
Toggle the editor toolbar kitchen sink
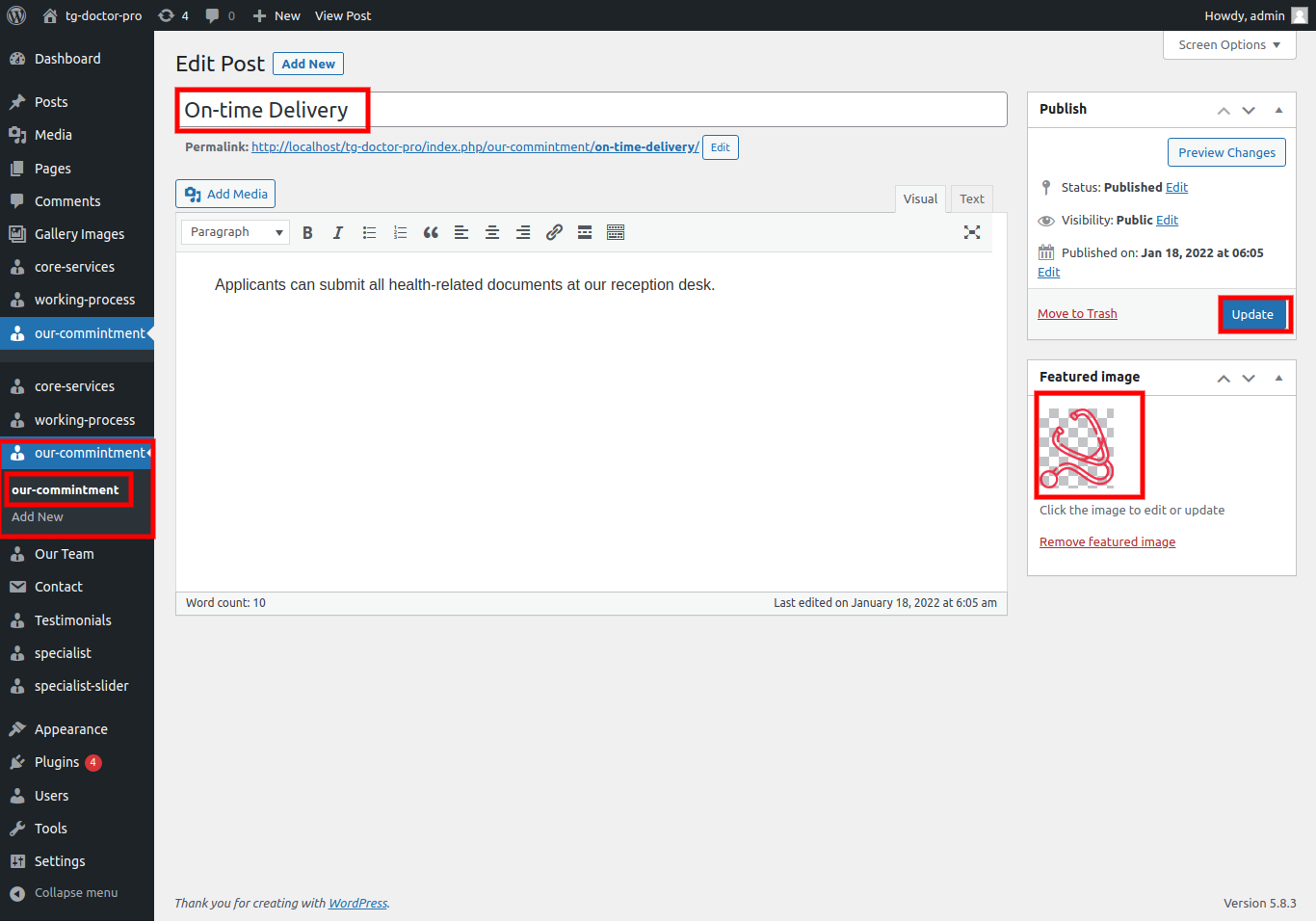[616, 233]
